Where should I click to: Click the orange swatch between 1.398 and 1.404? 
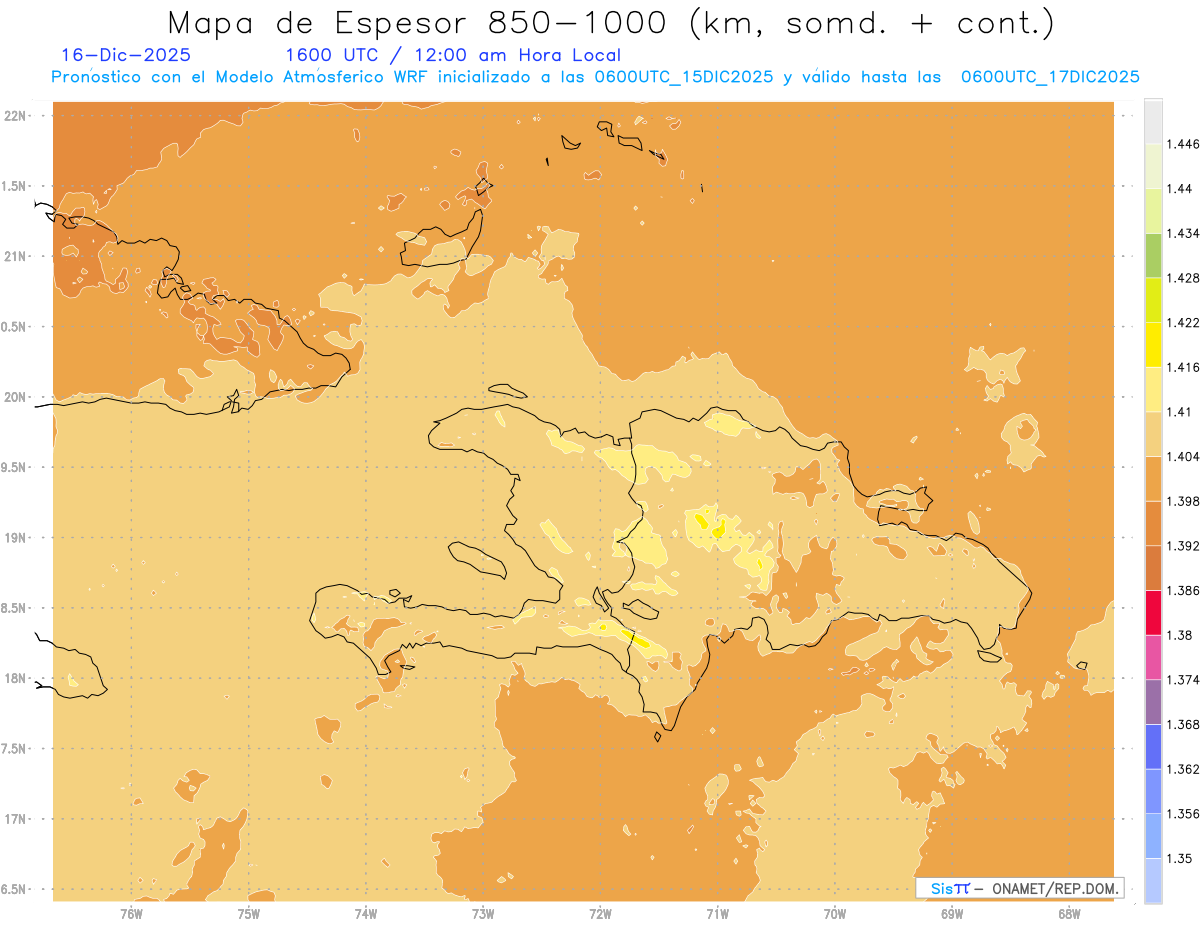point(1153,478)
